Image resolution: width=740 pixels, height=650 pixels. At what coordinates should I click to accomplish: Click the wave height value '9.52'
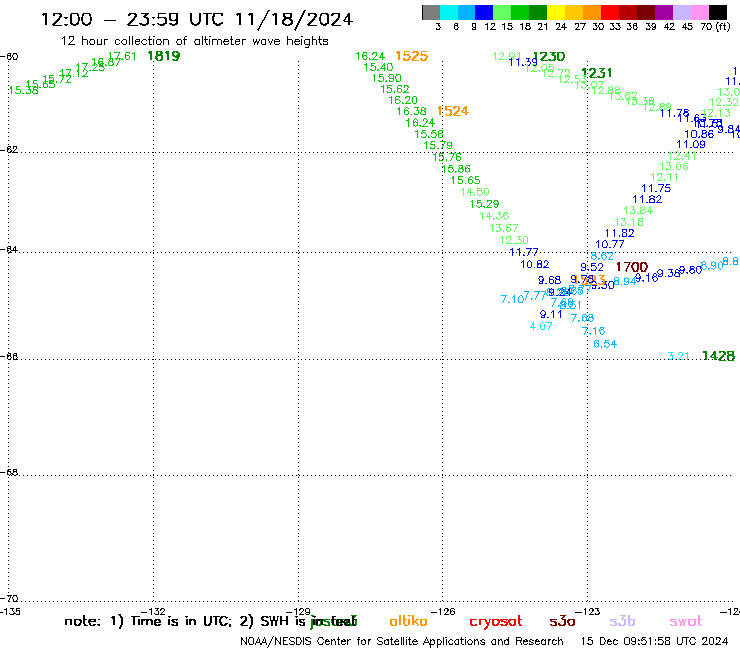tap(592, 267)
